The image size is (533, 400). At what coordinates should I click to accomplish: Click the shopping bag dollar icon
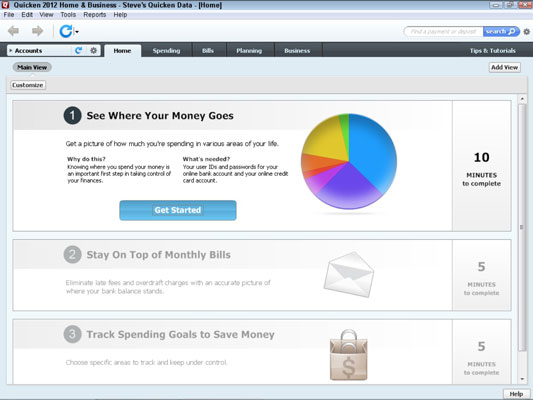point(348,355)
